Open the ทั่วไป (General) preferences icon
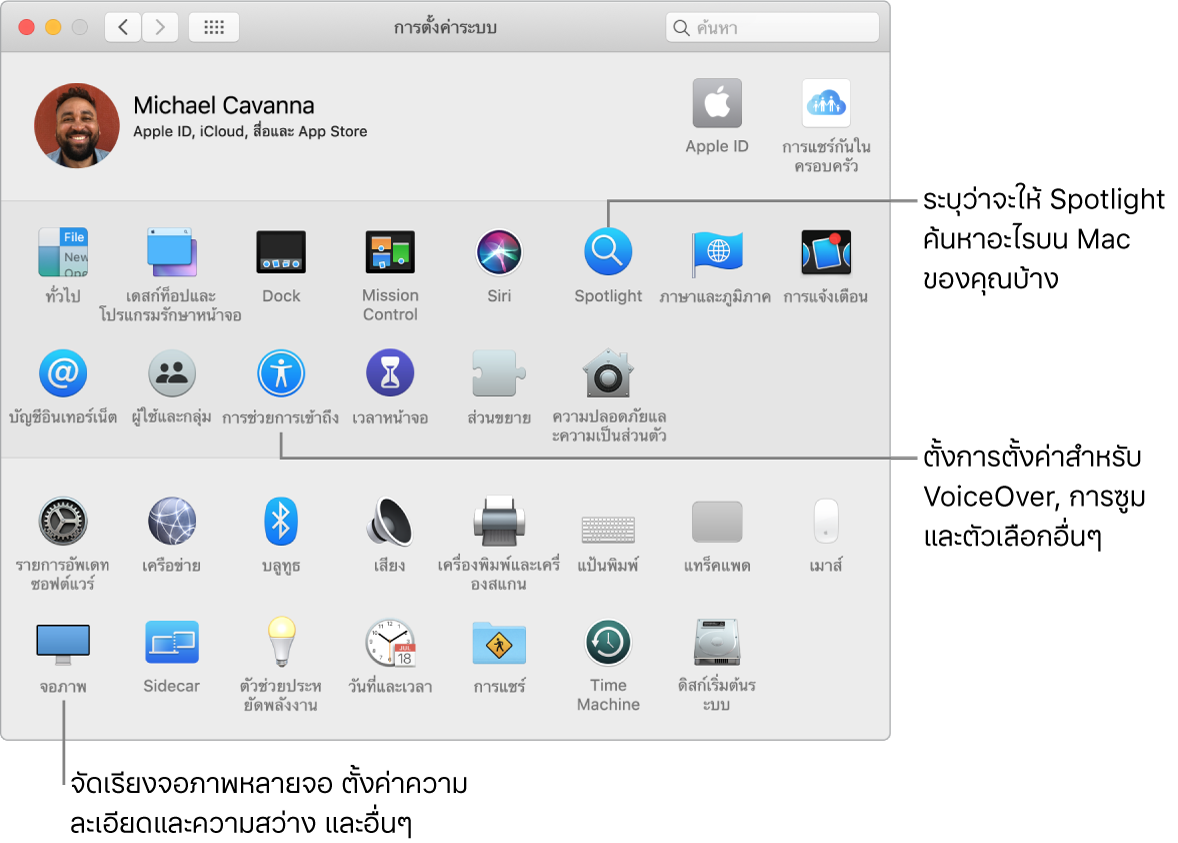The image size is (1178, 843). point(63,252)
